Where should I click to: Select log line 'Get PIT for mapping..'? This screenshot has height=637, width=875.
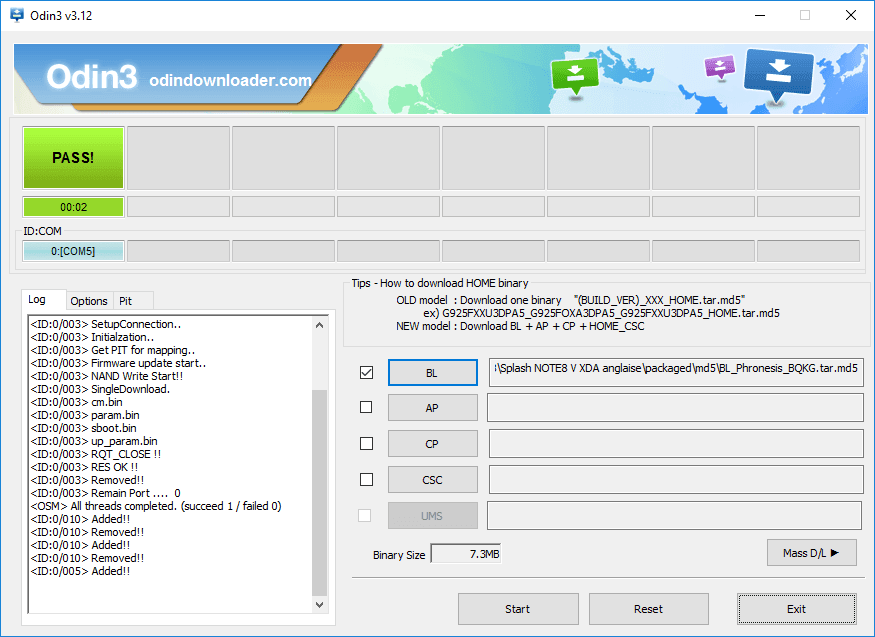[113, 350]
